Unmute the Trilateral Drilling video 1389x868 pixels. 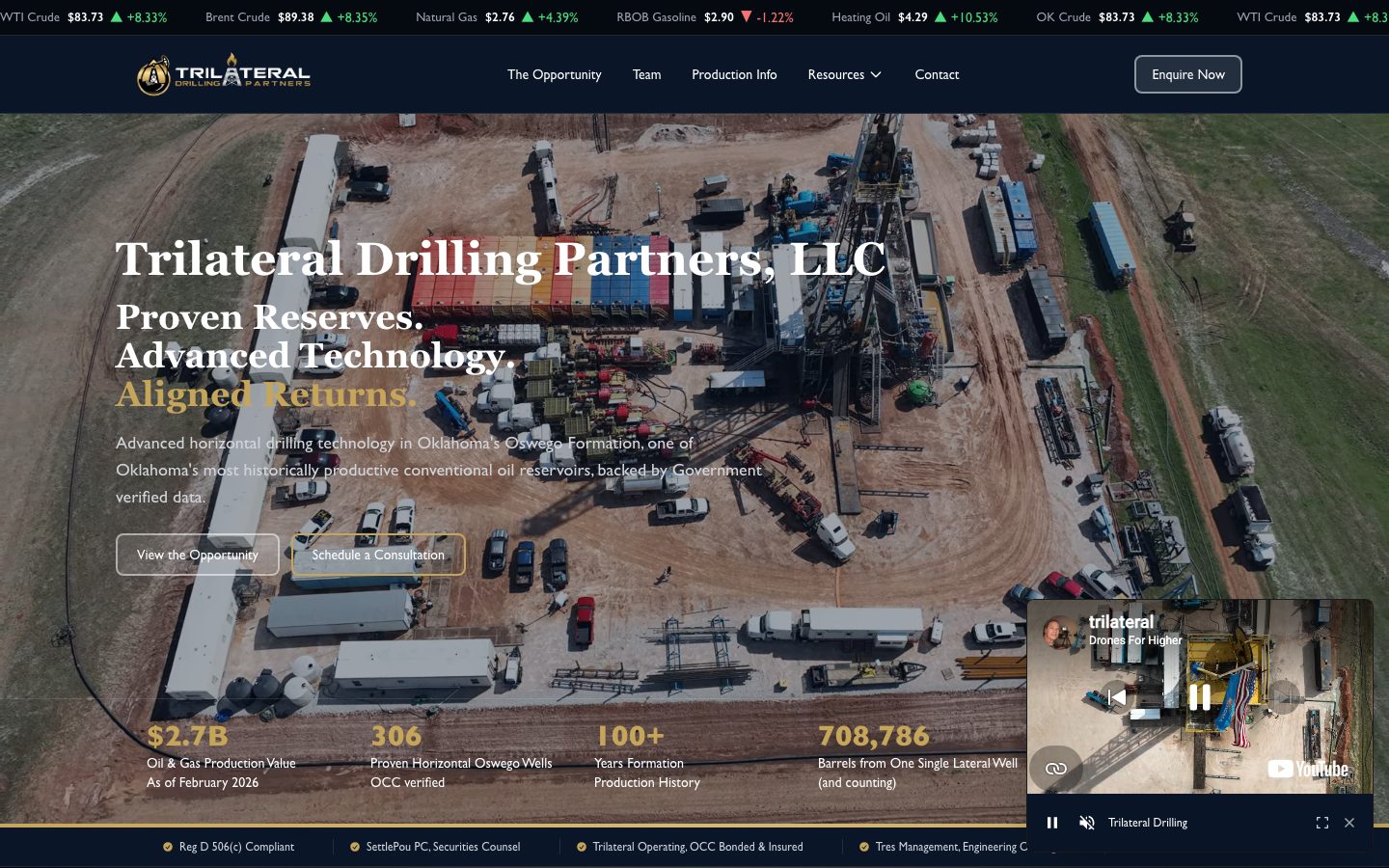[x=1087, y=823]
